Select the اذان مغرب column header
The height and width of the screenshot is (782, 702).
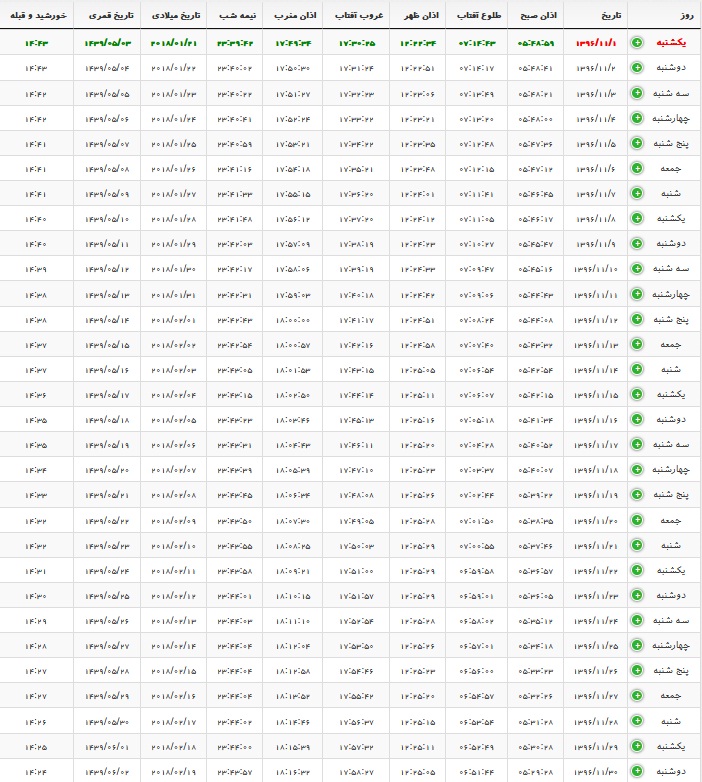tap(295, 15)
